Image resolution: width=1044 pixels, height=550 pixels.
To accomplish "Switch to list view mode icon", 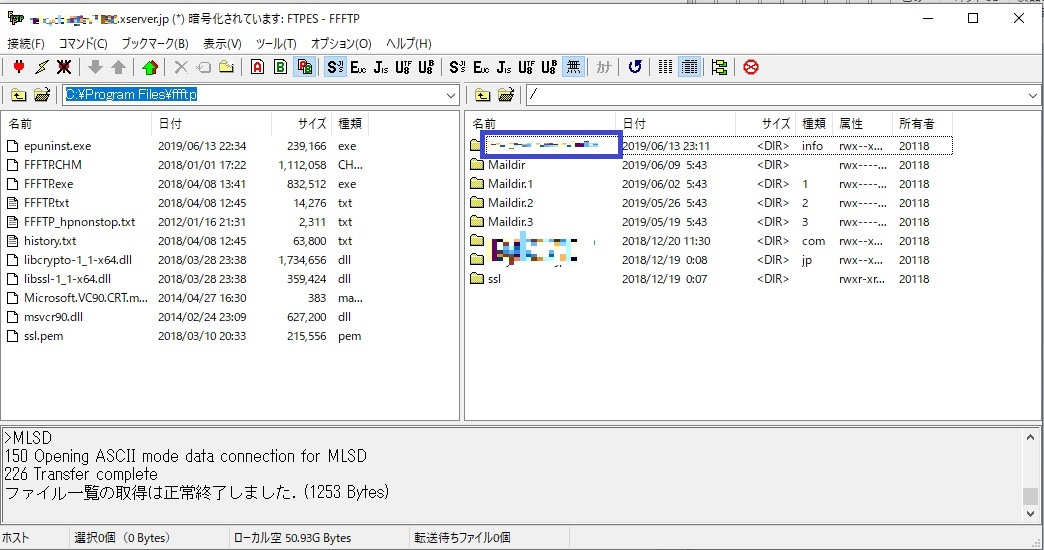I will [x=665, y=67].
